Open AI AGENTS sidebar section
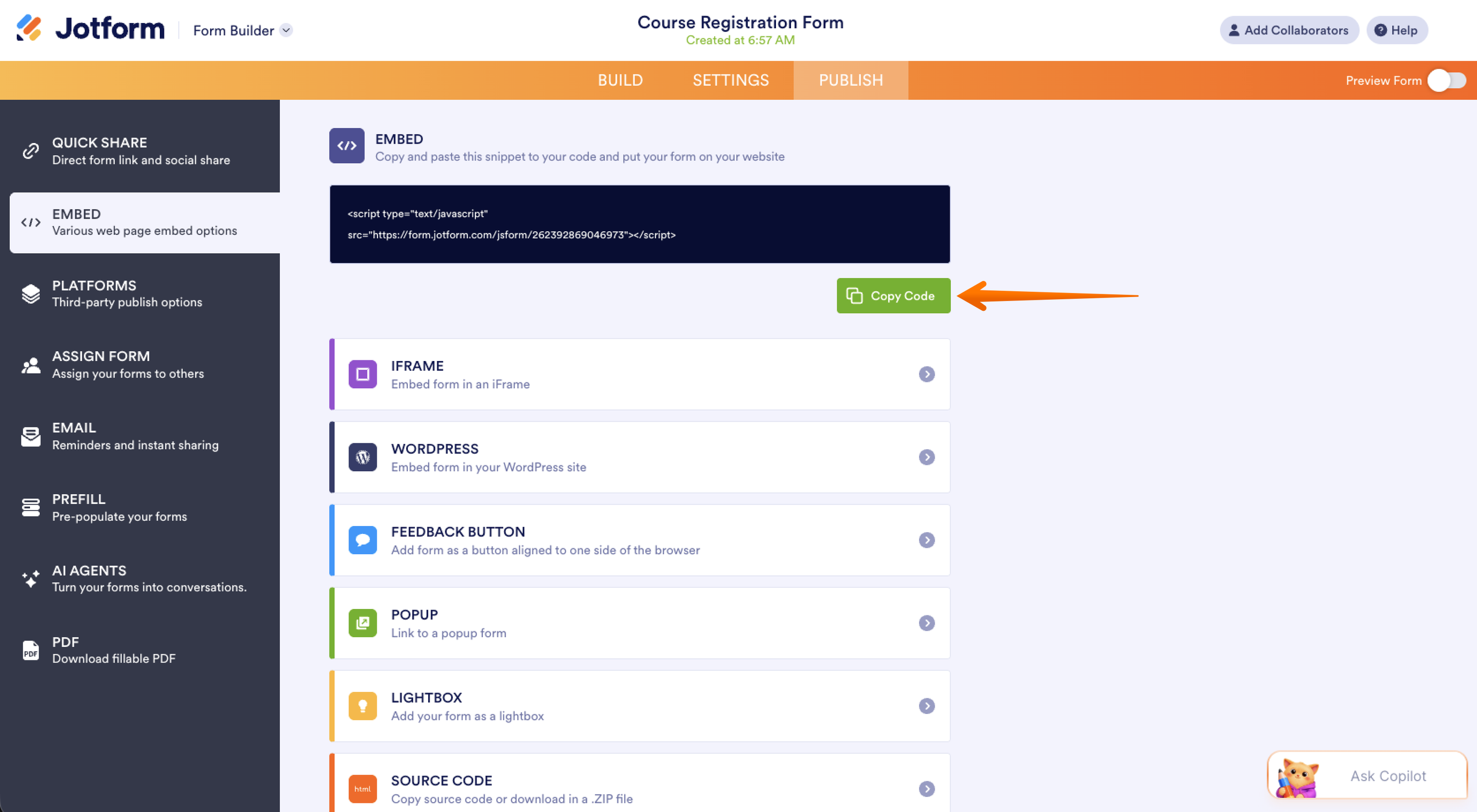Viewport: 1477px width, 812px height. (140, 579)
